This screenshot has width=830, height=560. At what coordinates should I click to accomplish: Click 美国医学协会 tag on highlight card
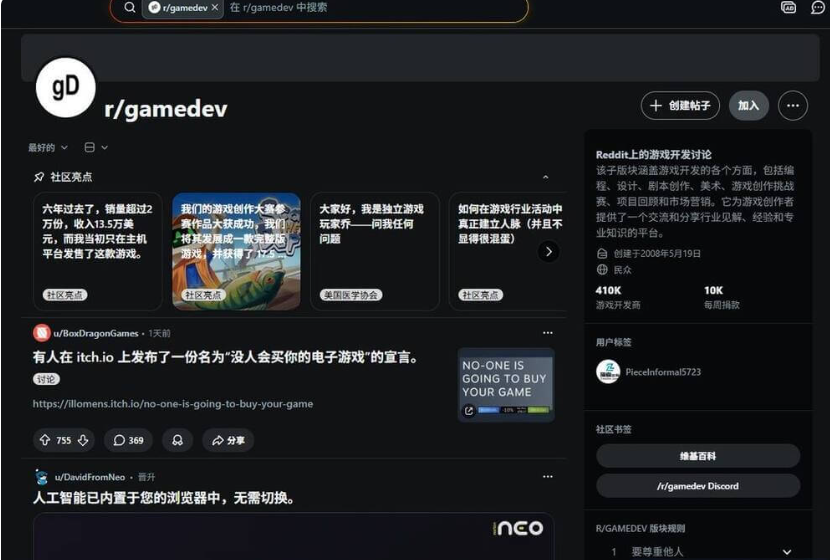351,295
